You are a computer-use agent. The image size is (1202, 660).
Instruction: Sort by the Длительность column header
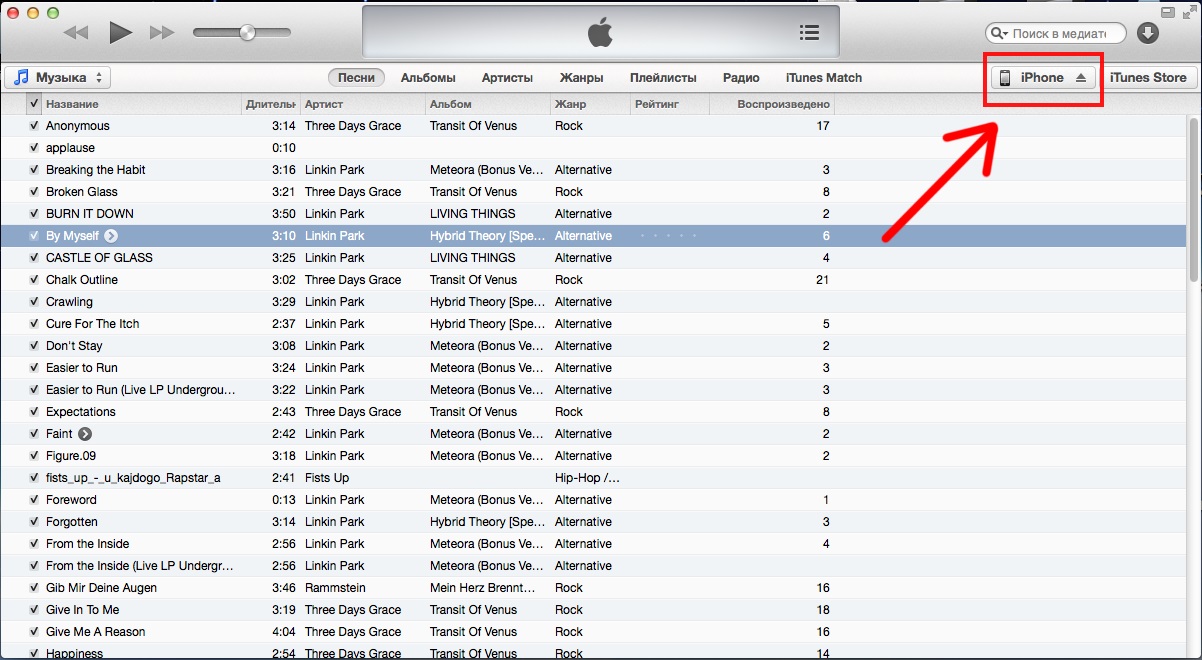point(271,104)
